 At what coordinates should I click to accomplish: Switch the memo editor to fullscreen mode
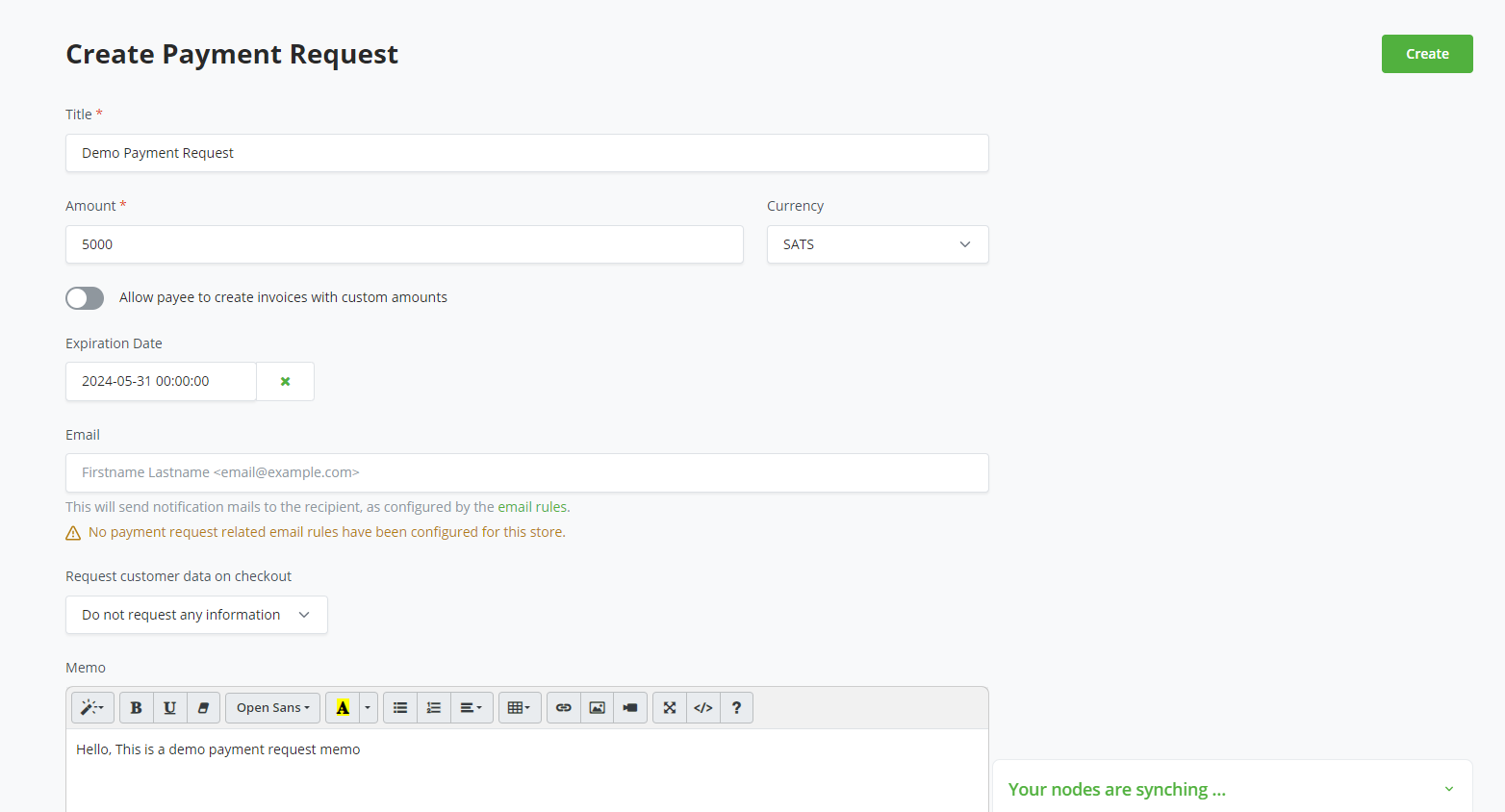coord(669,707)
